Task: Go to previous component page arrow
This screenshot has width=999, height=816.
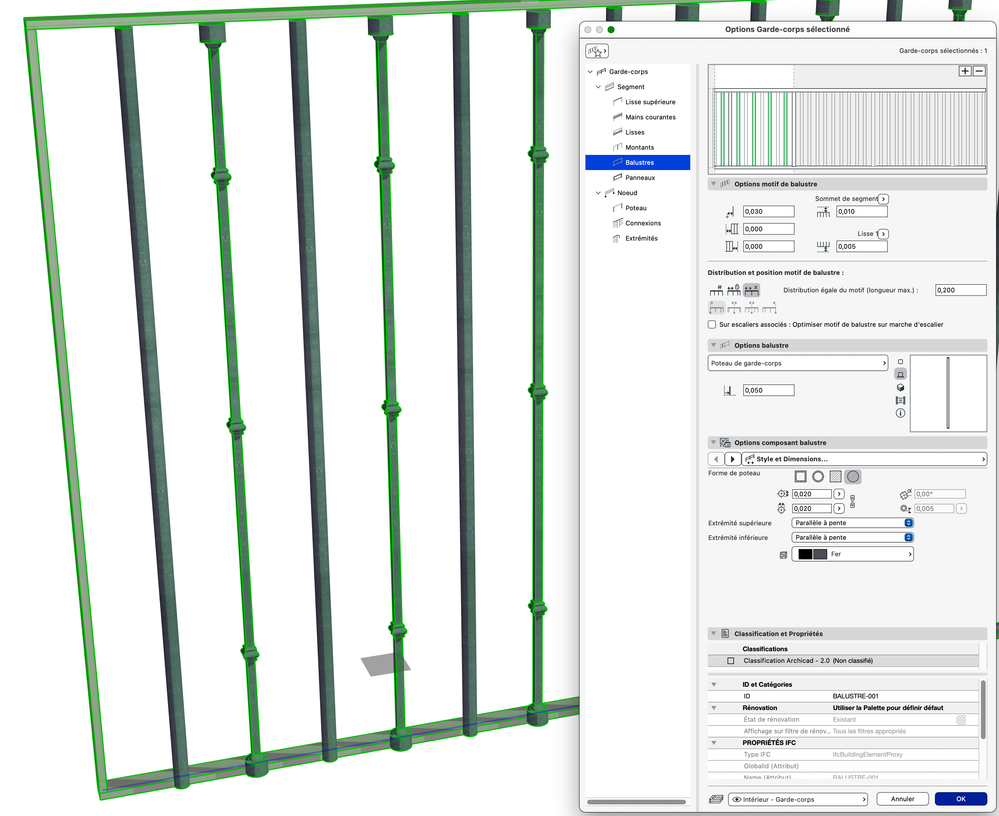Action: click(x=715, y=459)
